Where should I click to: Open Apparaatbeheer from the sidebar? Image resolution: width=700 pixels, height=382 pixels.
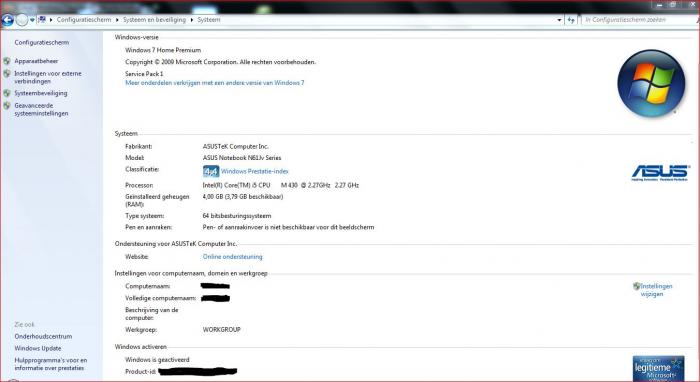click(36, 61)
